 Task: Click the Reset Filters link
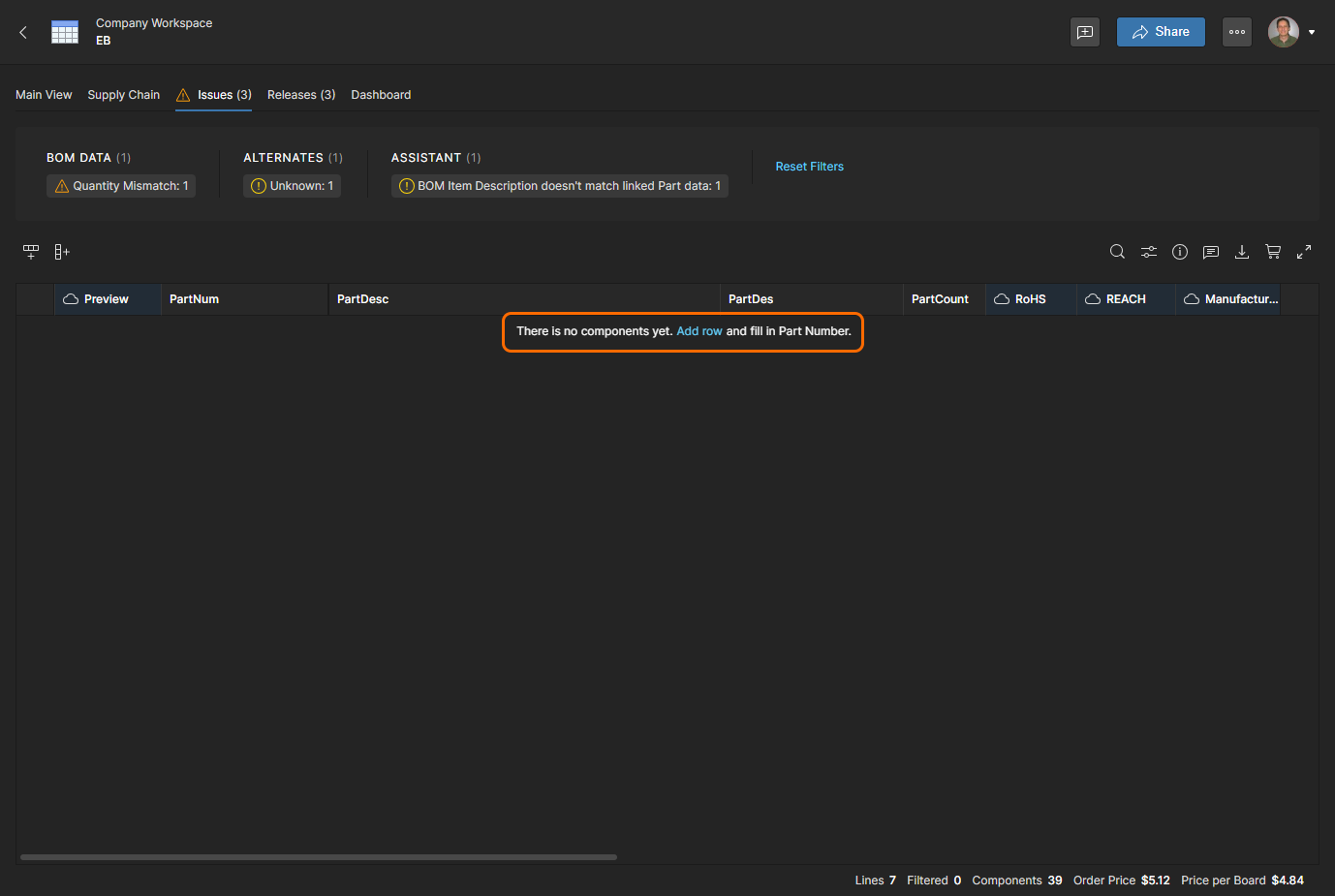pyautogui.click(x=809, y=167)
